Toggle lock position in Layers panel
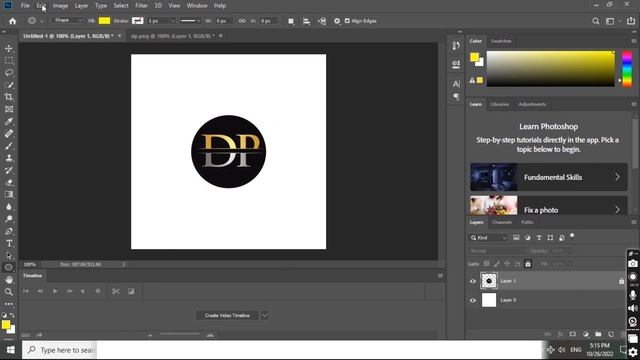The height and width of the screenshot is (360, 640). pos(507,264)
